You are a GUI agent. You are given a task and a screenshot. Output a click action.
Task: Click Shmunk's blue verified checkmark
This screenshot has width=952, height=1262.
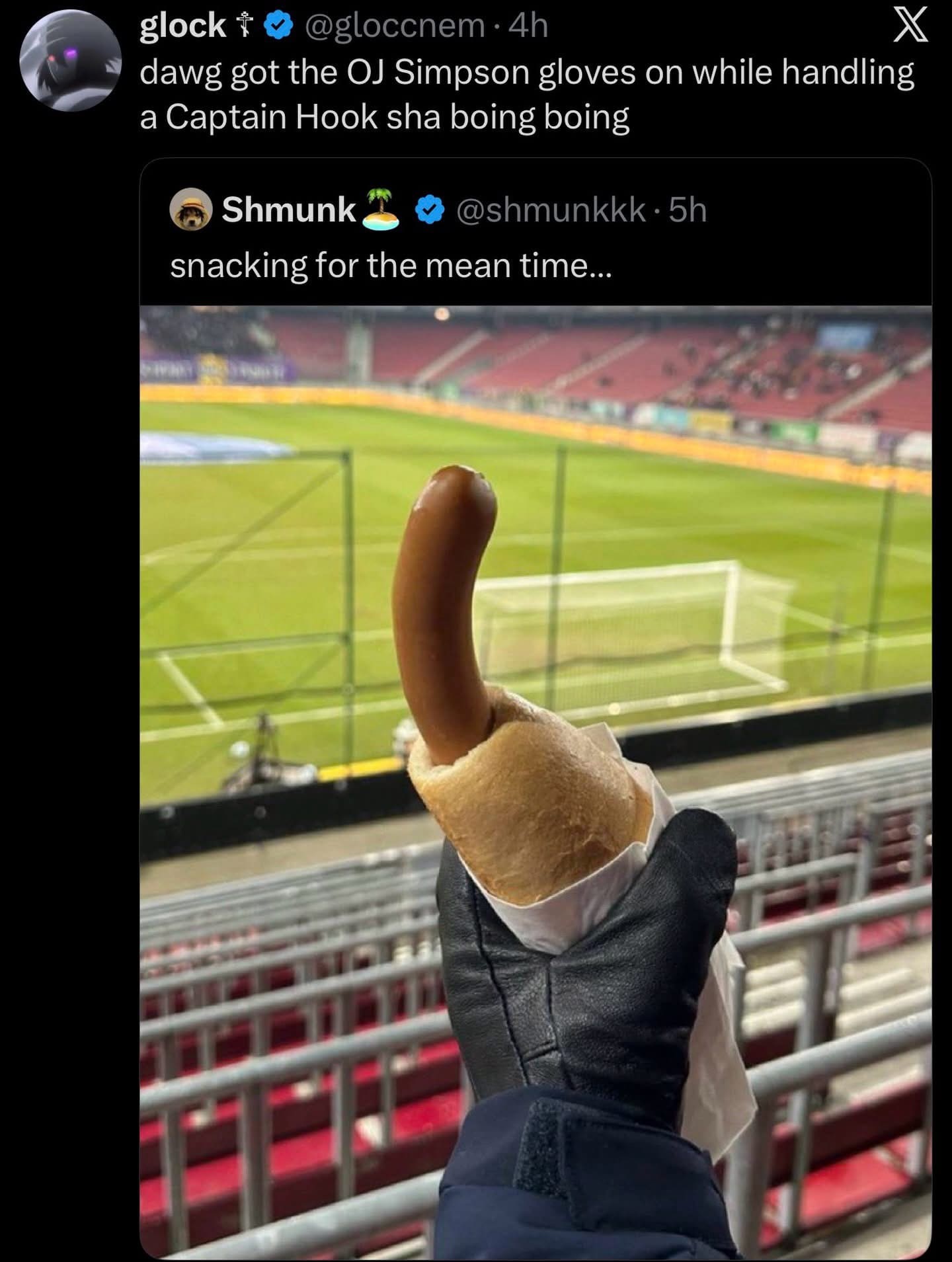(429, 210)
